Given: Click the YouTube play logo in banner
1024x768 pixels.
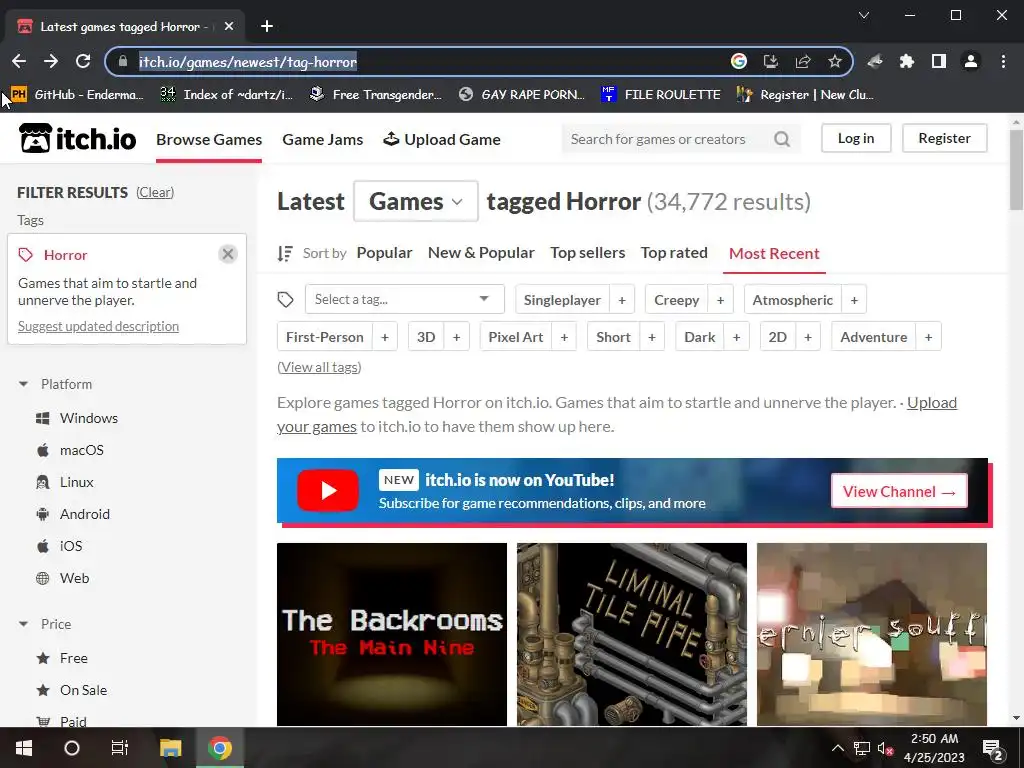Looking at the screenshot, I should (x=328, y=490).
